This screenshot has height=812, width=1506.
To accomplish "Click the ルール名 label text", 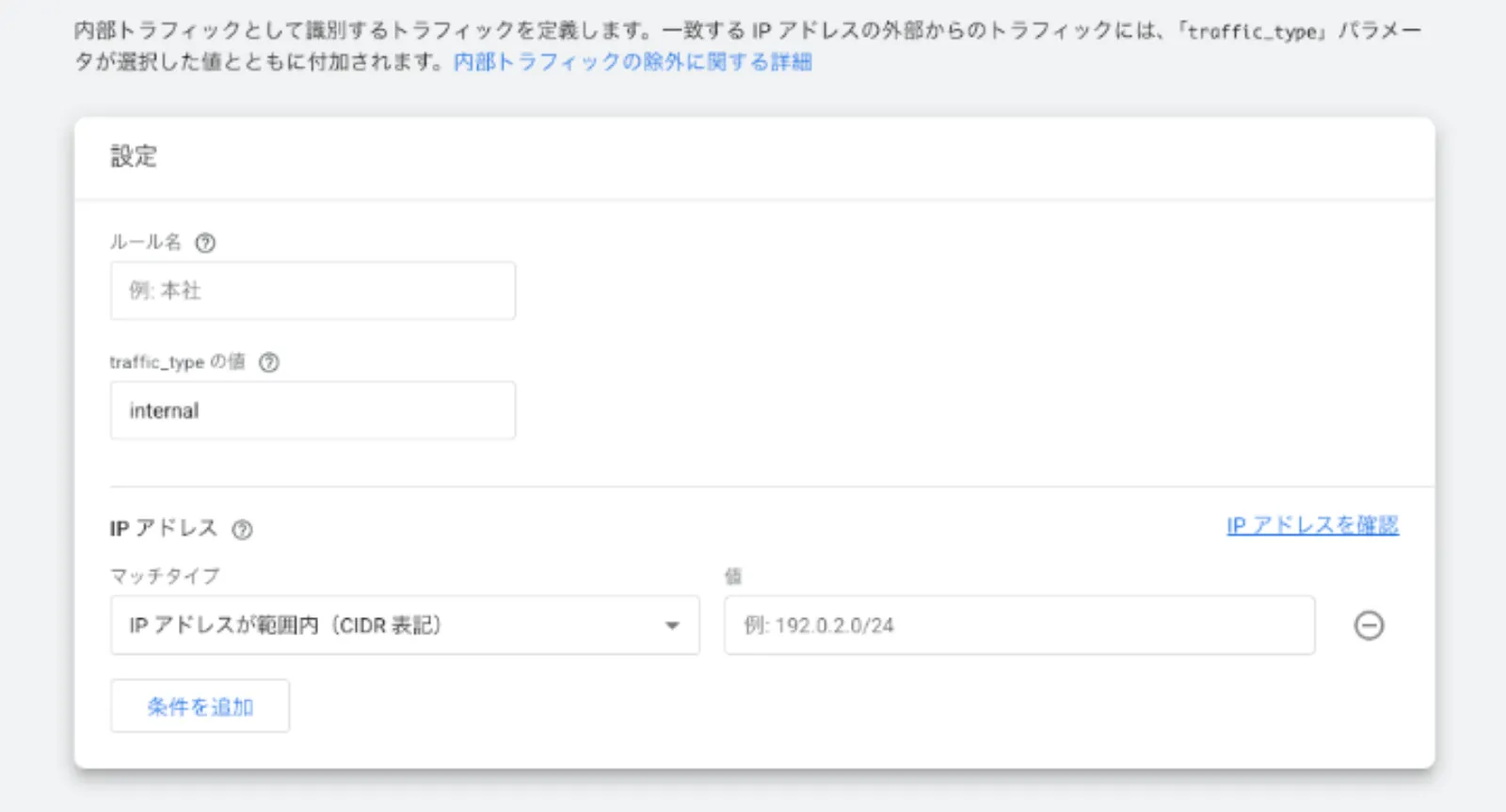I will point(146,242).
